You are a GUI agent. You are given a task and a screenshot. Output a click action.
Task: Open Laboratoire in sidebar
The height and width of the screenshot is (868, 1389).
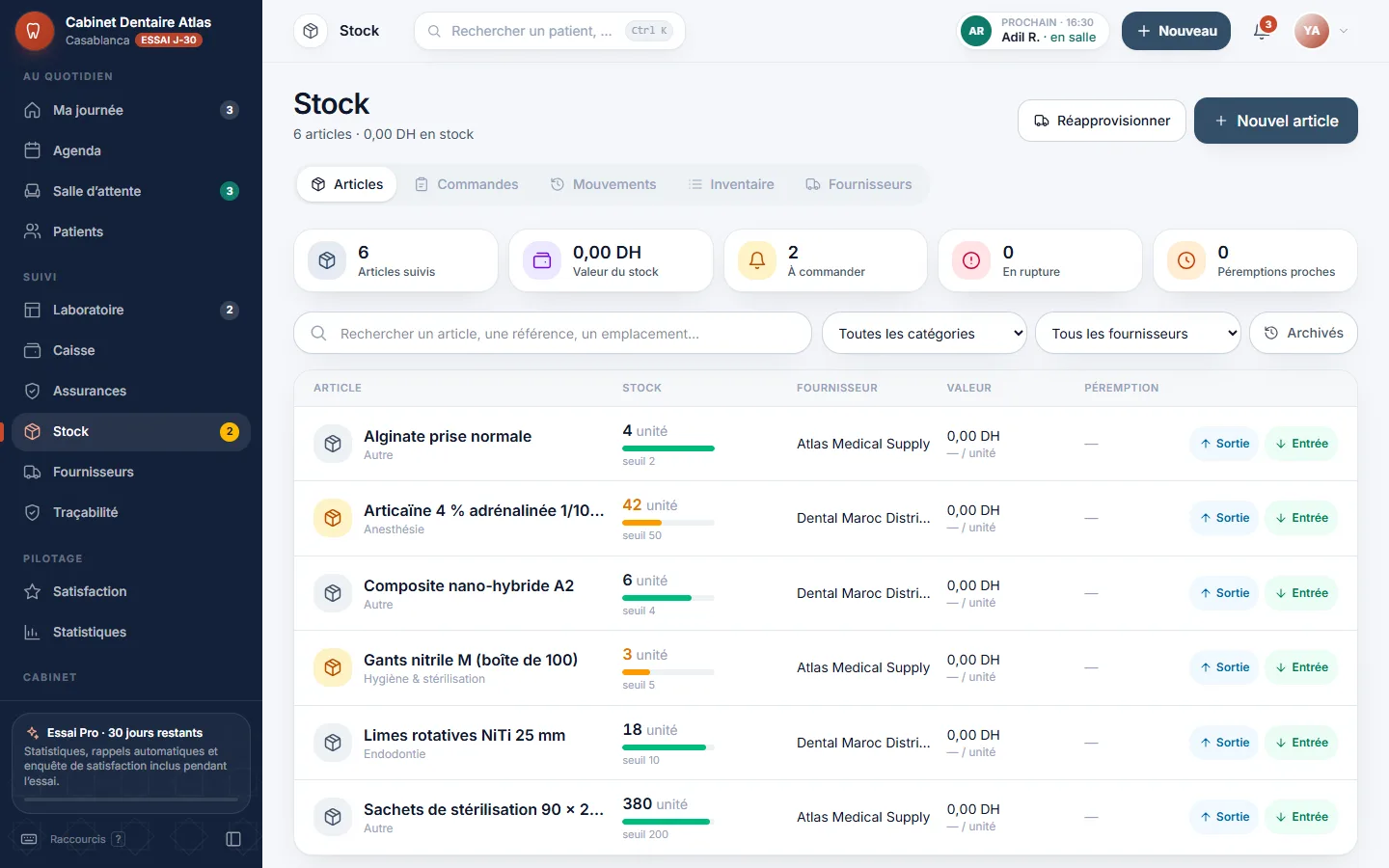click(131, 310)
